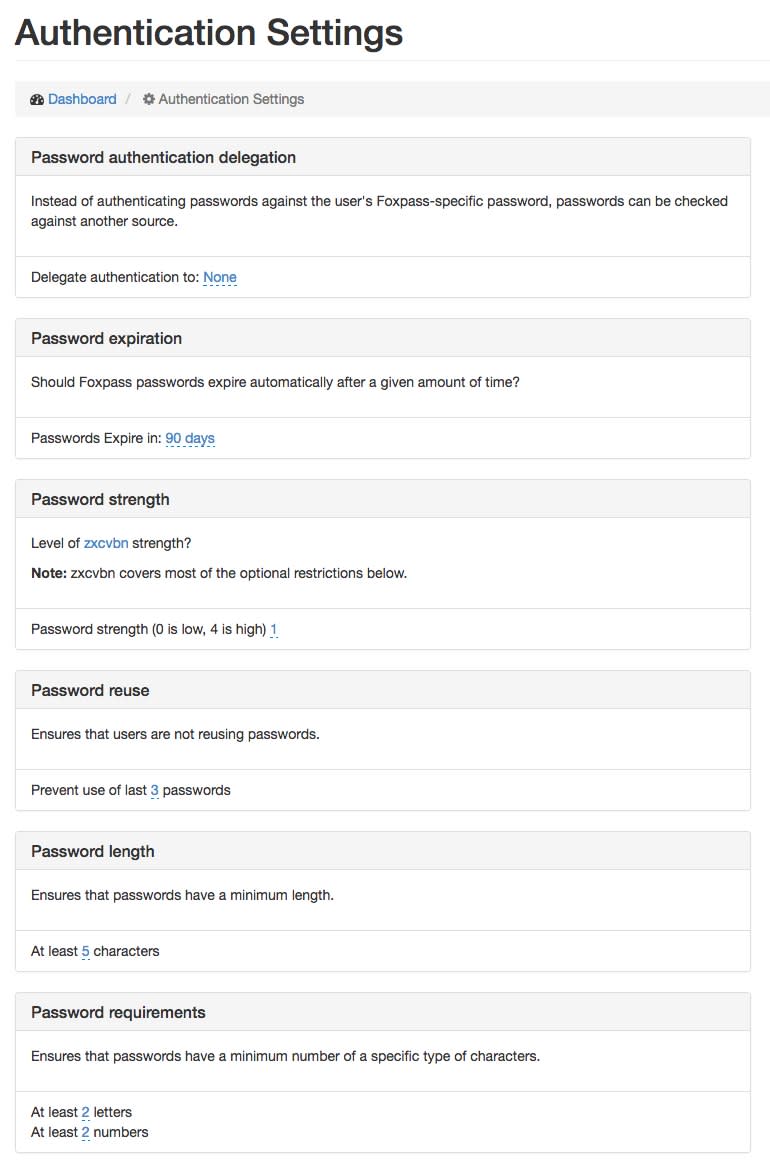Open the Dashboard breadcrumb link
The height and width of the screenshot is (1169, 770).
pos(82,98)
